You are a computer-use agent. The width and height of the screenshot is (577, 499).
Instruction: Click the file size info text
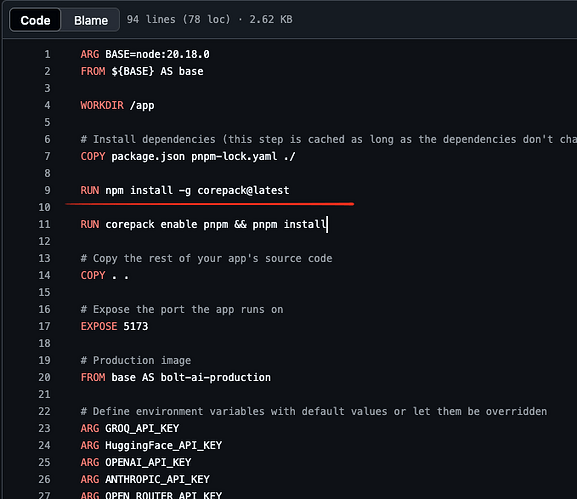pos(209,19)
